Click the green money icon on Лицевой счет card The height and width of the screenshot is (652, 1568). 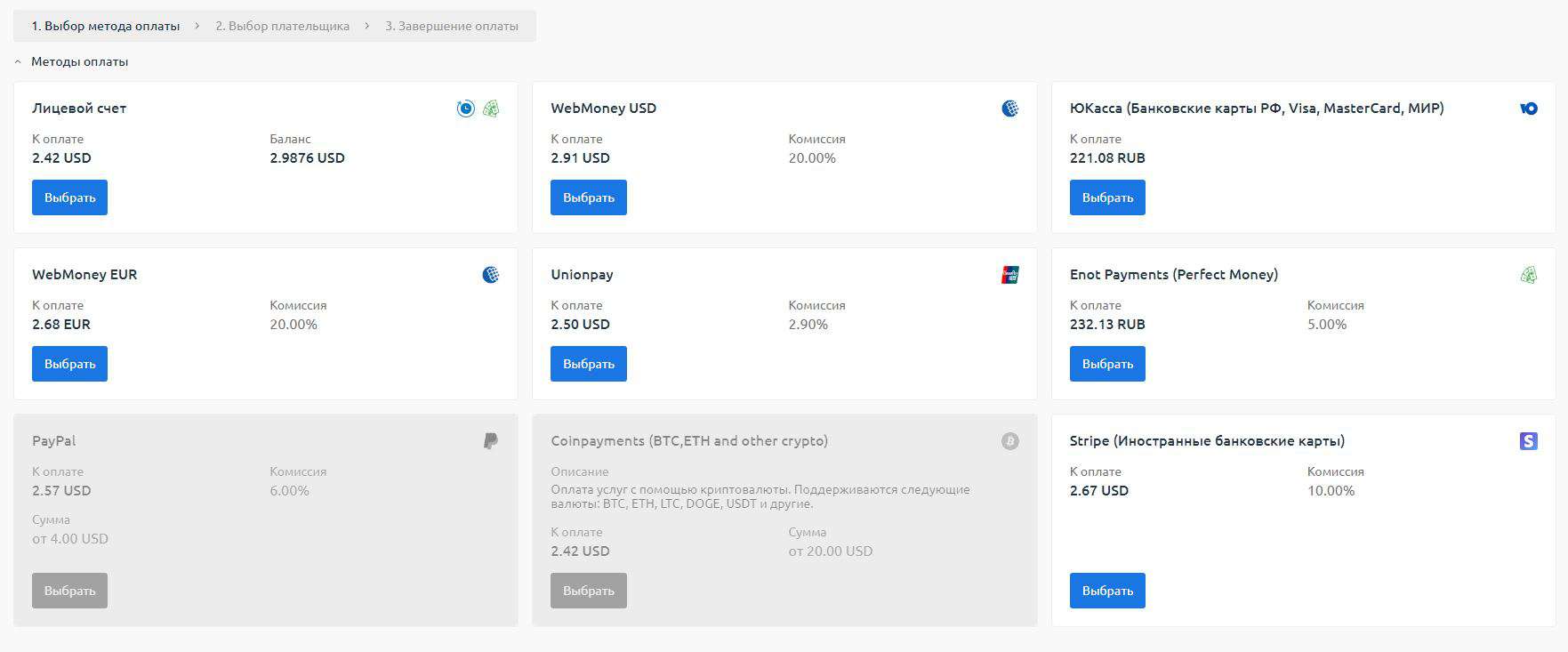point(491,109)
